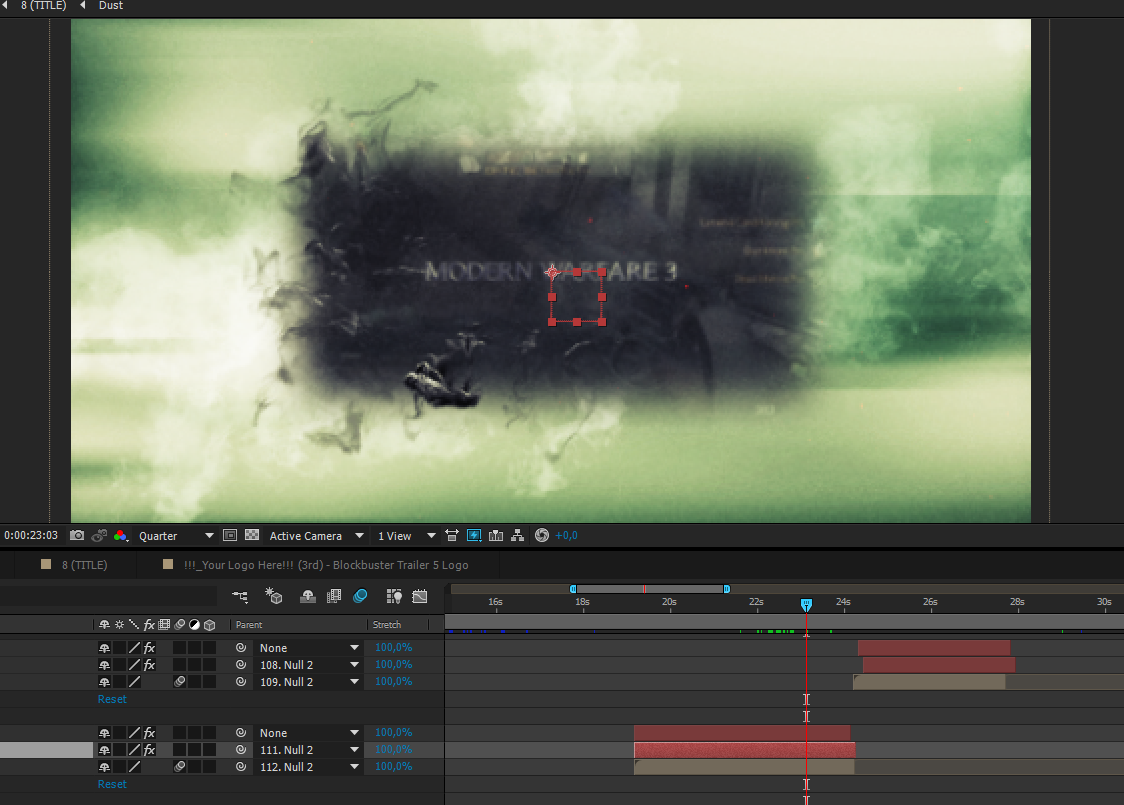
Task: Open the Comp Flowchart icon
Action: (518, 535)
